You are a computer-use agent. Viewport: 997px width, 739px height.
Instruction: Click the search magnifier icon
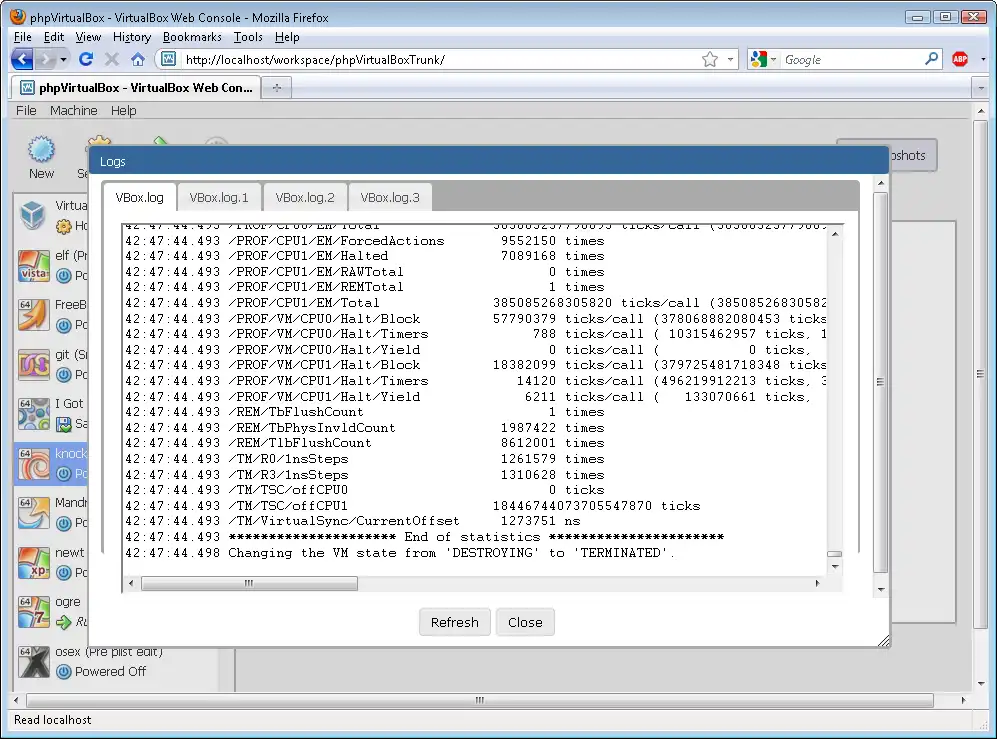[x=932, y=59]
